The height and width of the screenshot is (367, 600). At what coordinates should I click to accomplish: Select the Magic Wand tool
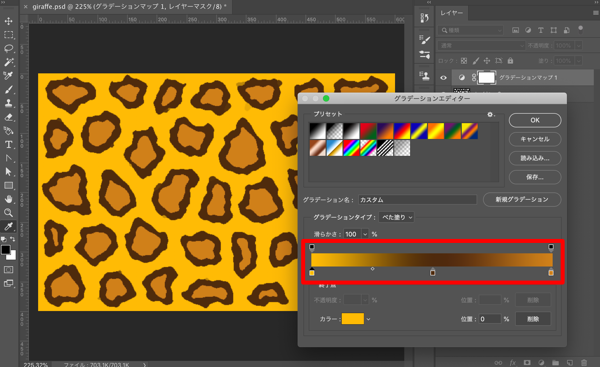[x=8, y=62]
